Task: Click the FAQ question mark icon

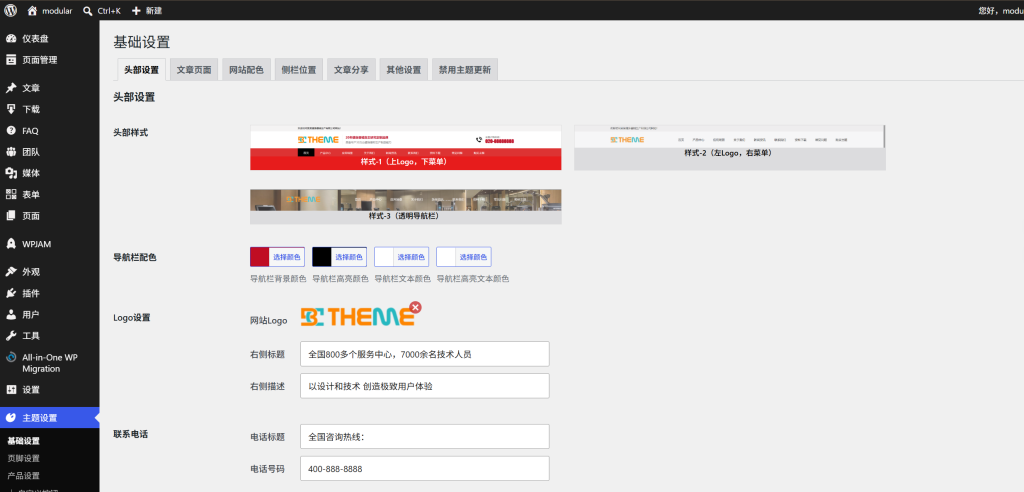Action: pos(11,131)
